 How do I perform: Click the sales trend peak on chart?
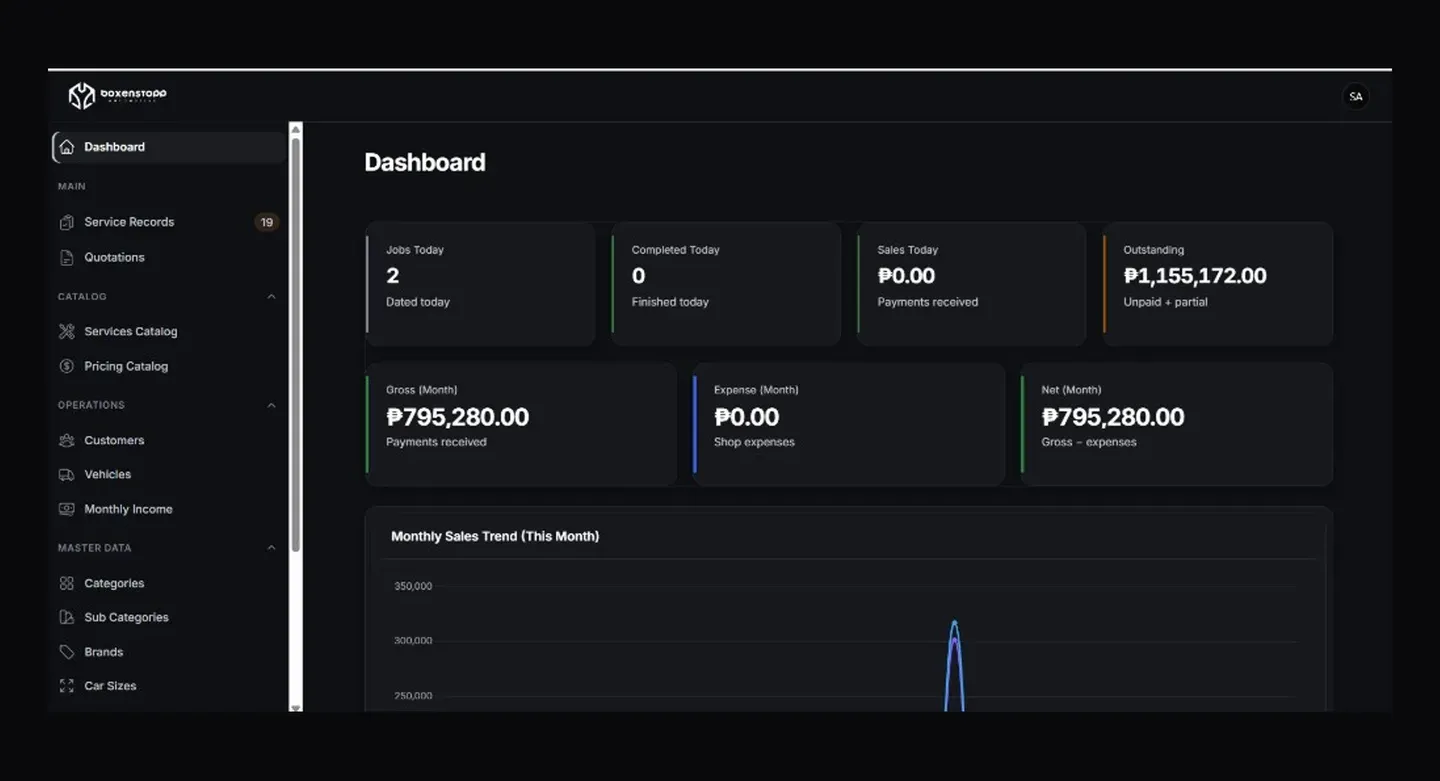tap(954, 623)
